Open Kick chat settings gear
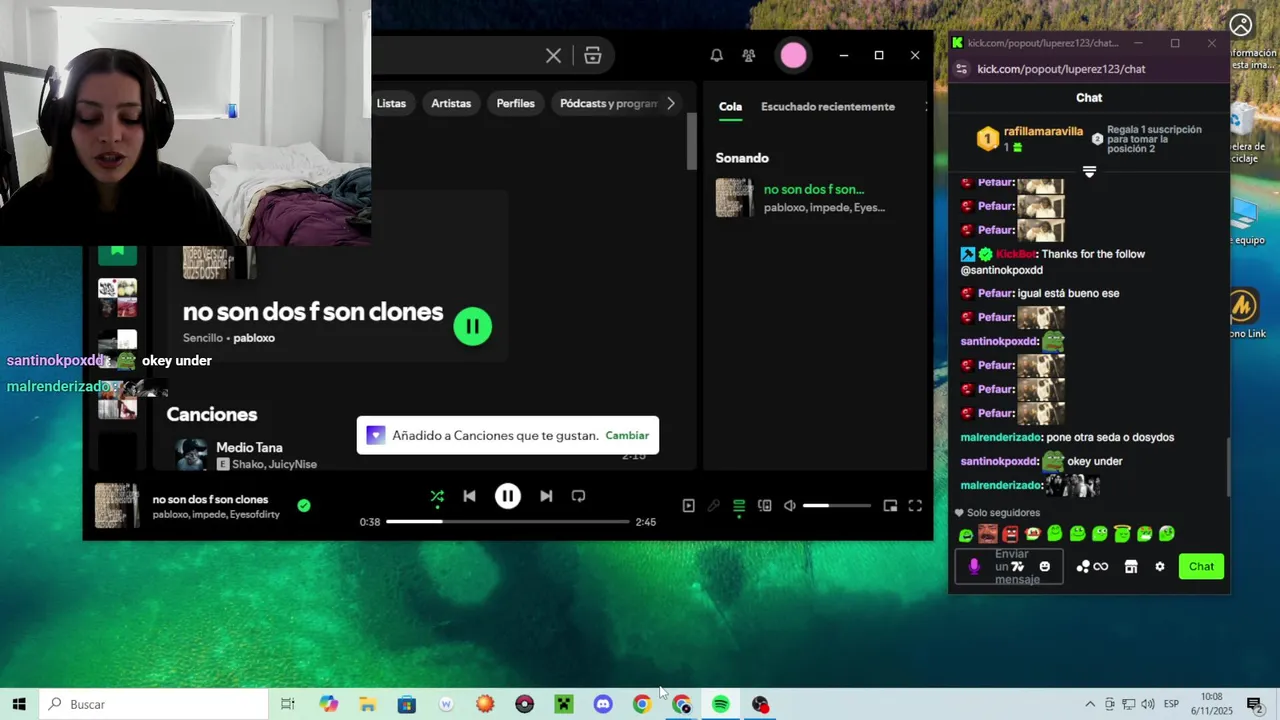 [x=1160, y=566]
